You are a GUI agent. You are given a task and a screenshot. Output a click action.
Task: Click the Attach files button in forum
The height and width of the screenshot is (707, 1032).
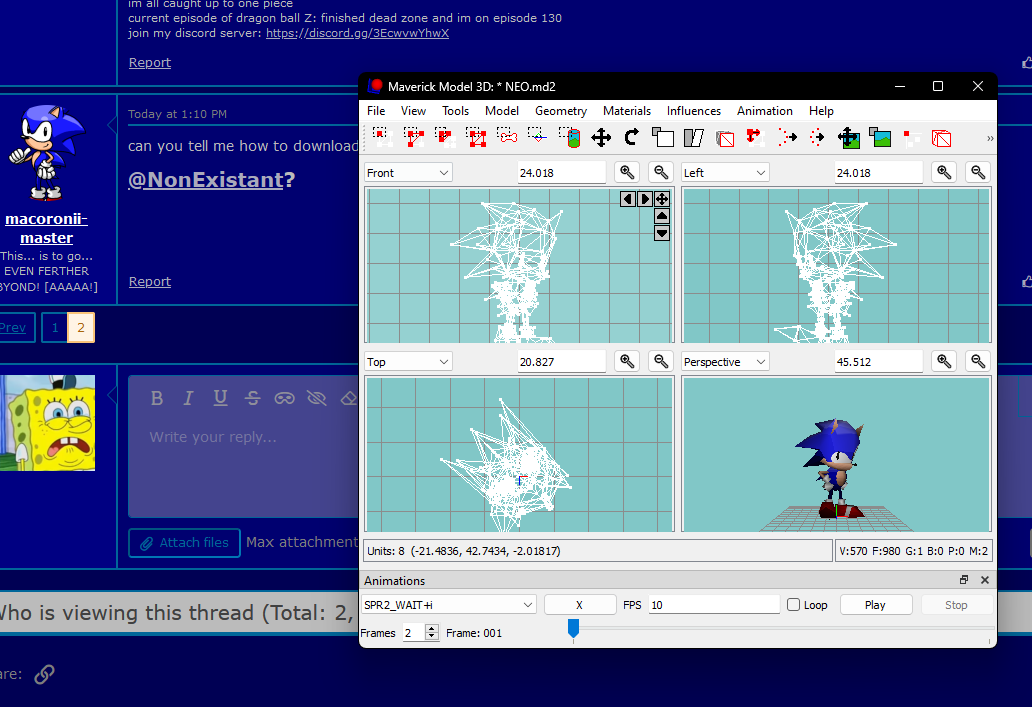click(184, 543)
